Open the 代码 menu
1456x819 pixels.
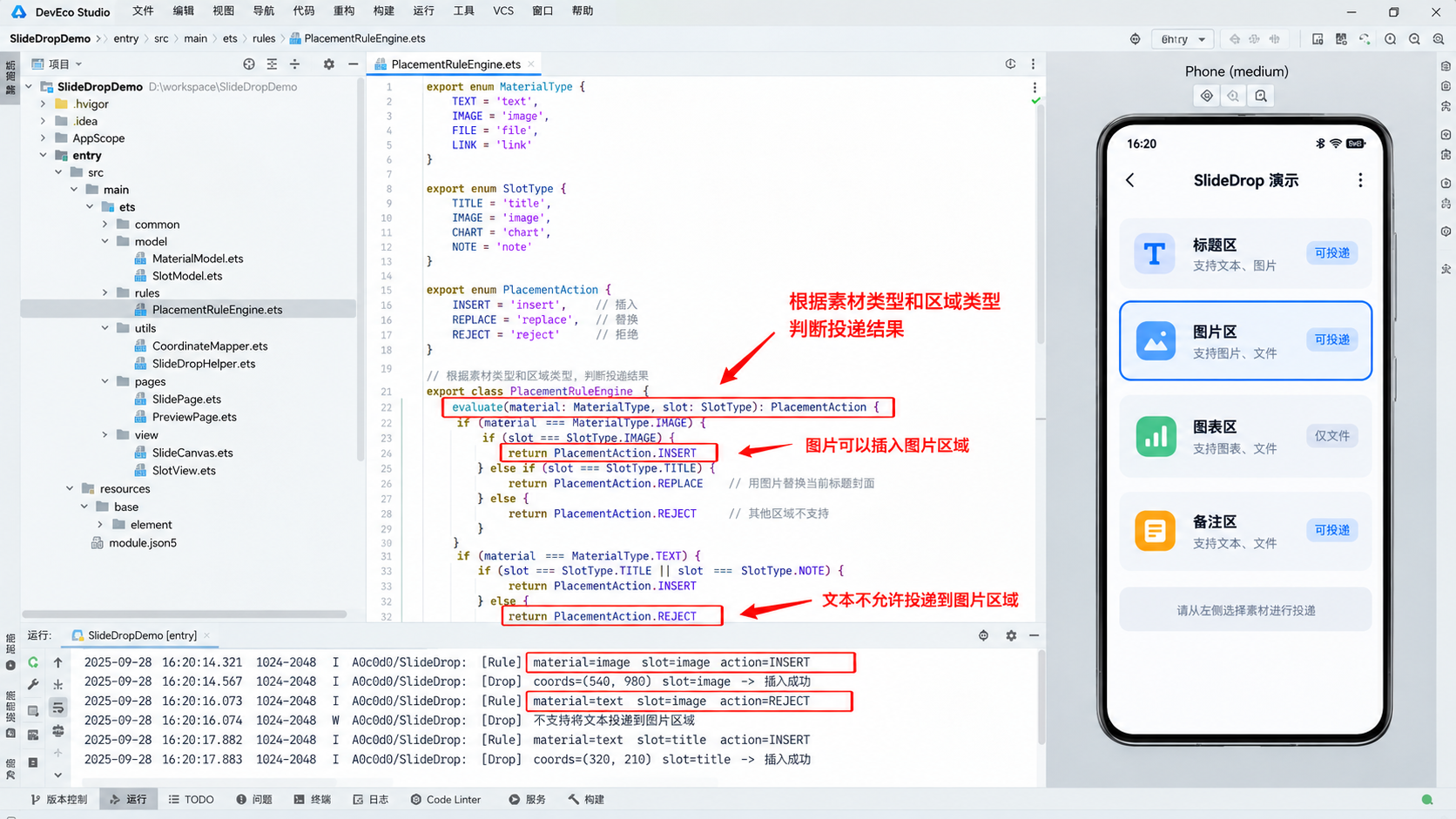tap(304, 11)
